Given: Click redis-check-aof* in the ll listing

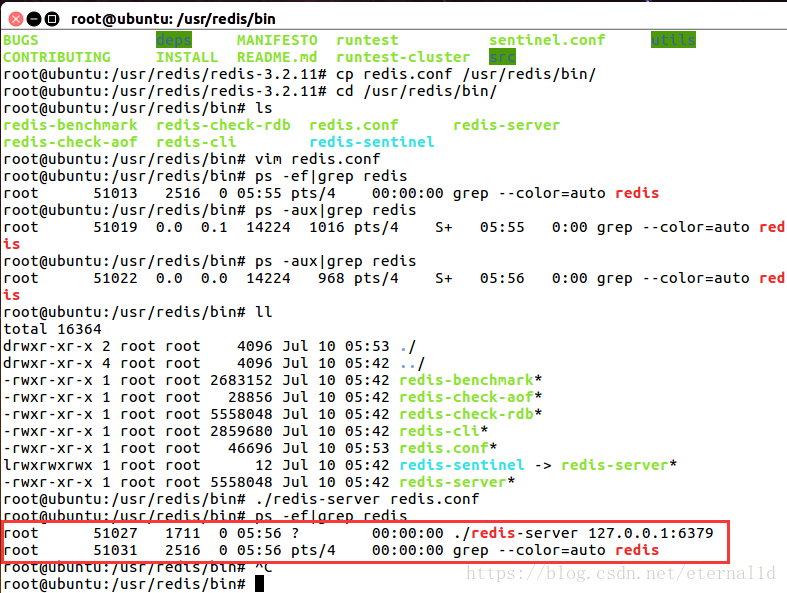Looking at the screenshot, I should tap(471, 397).
